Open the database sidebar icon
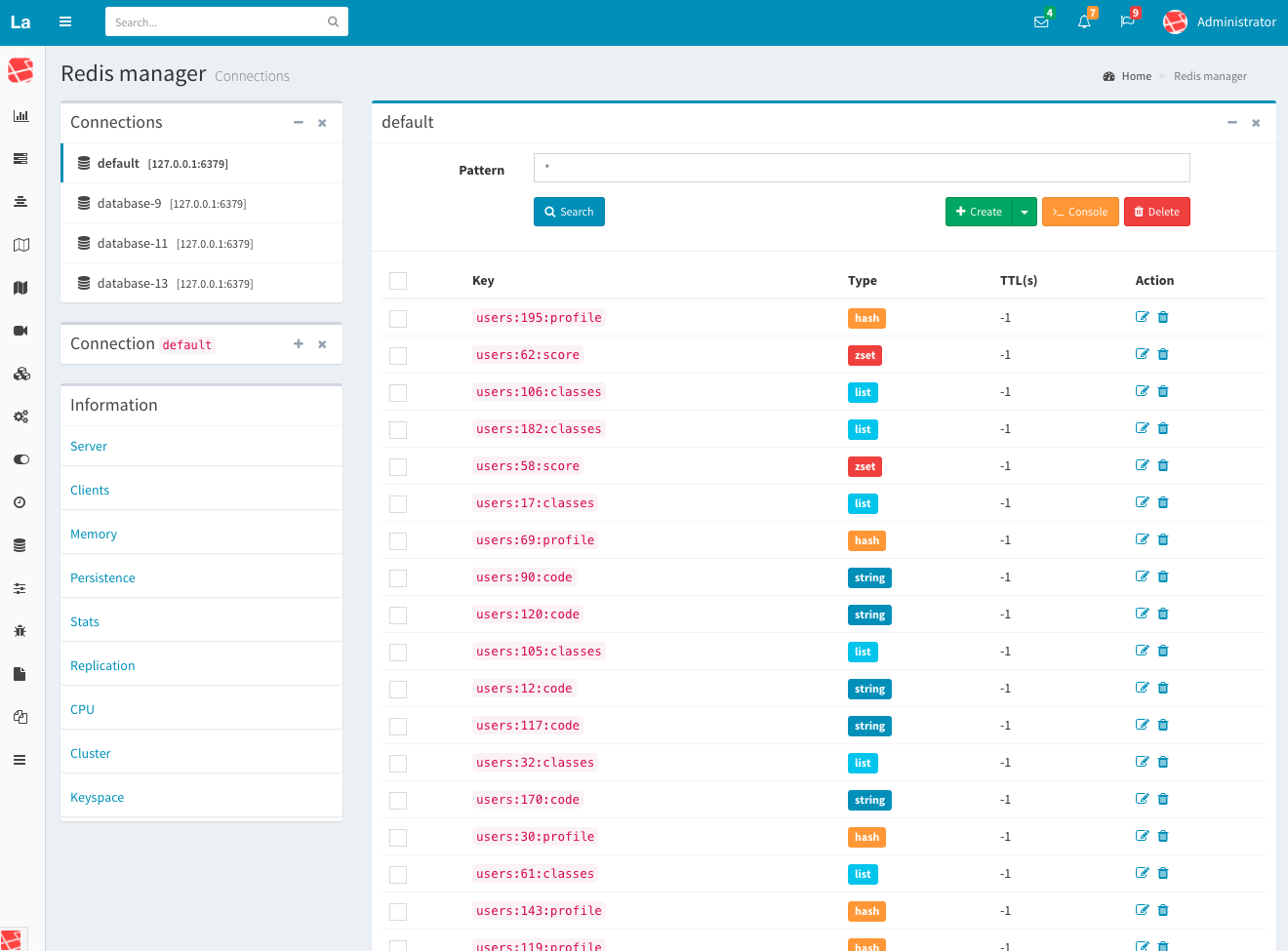1288x951 pixels. (x=20, y=545)
